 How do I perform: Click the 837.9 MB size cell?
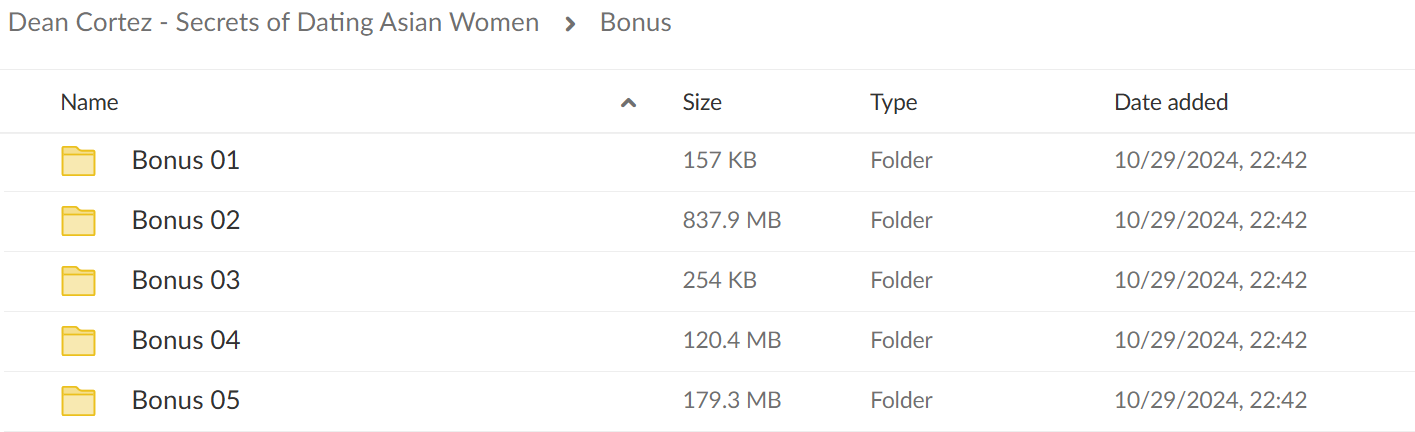click(732, 220)
